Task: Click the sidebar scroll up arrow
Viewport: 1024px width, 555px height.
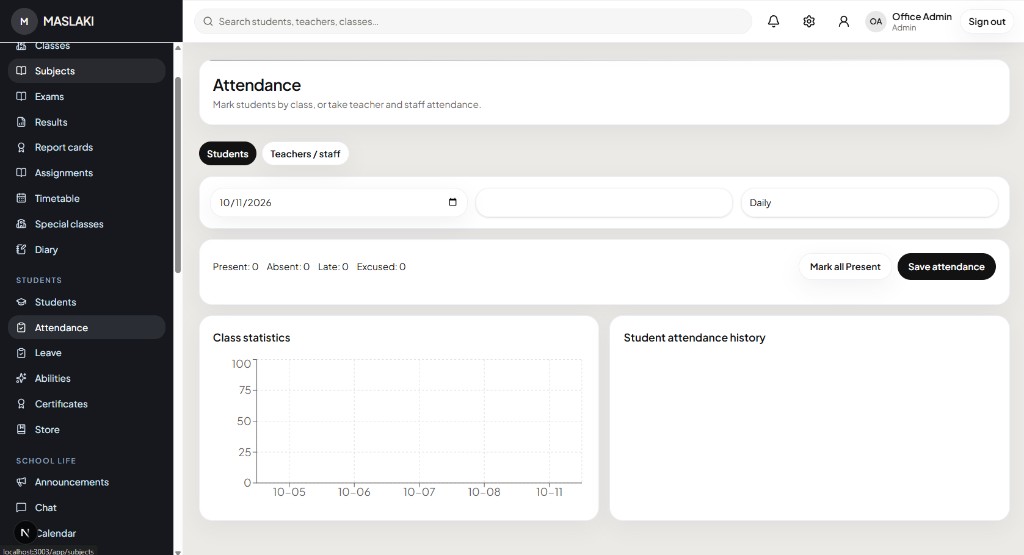Action: pos(178,48)
